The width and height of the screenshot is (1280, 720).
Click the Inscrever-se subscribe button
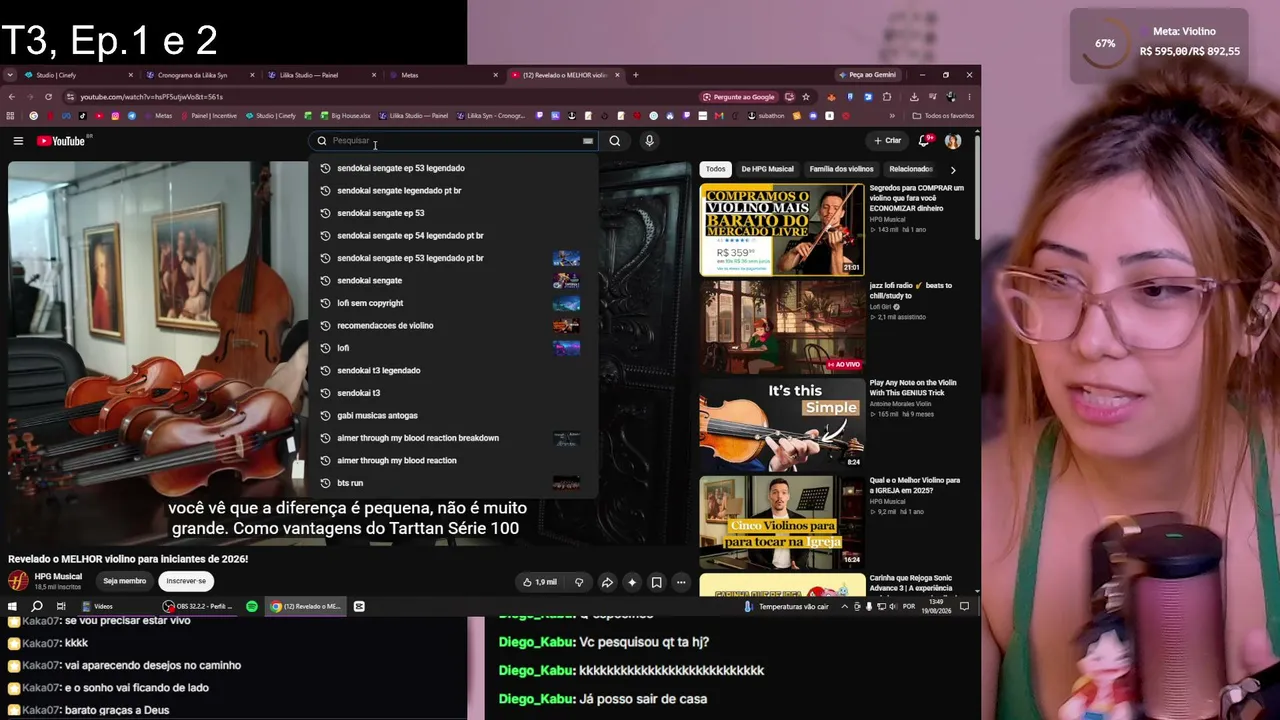pyautogui.click(x=186, y=581)
